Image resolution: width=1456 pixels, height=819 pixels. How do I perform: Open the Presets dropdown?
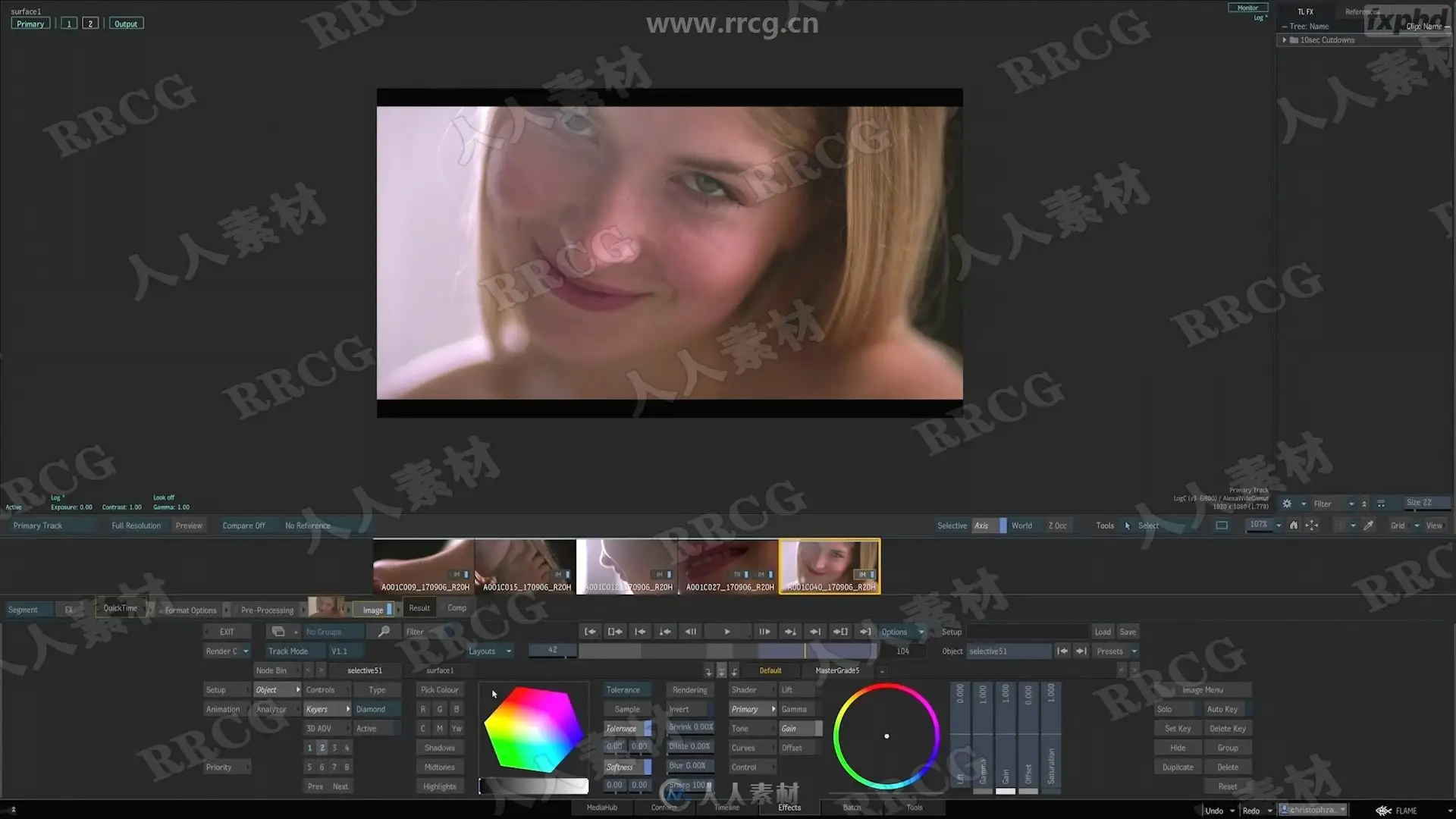coord(1116,651)
